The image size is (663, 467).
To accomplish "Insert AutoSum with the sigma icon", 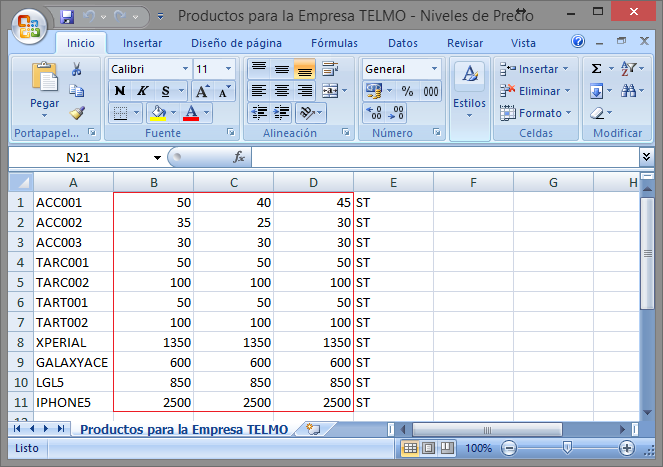I will click(x=596, y=69).
